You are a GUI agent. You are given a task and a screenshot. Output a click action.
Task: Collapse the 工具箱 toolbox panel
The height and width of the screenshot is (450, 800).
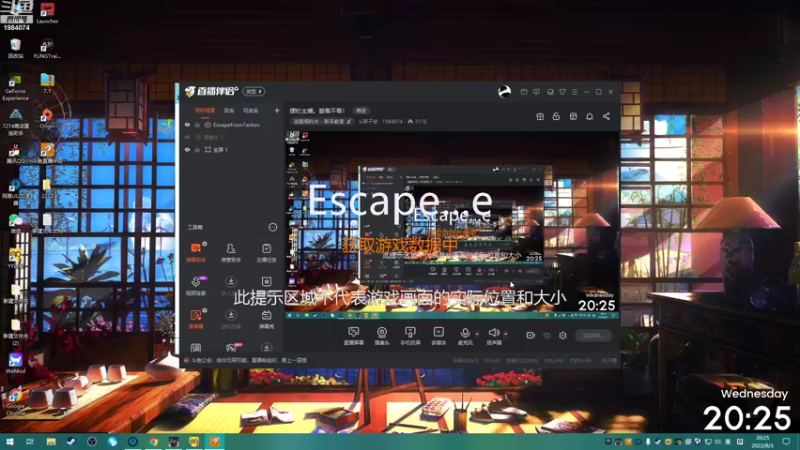coord(273,227)
